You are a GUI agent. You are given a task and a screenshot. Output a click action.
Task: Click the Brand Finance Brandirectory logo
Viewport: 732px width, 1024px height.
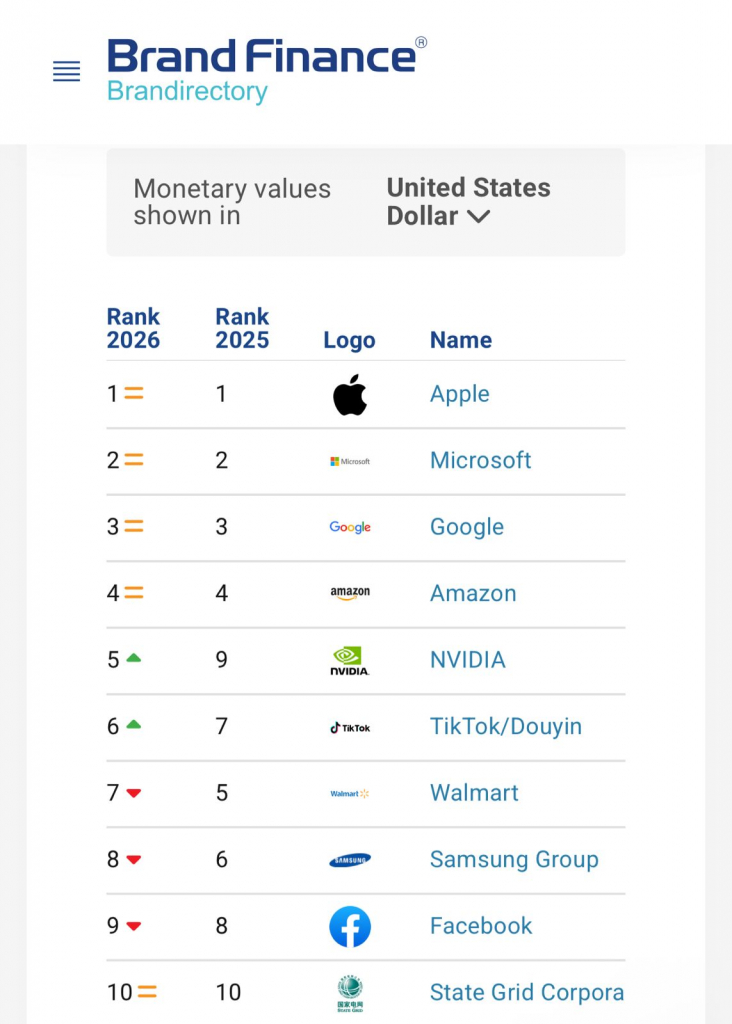pos(267,70)
